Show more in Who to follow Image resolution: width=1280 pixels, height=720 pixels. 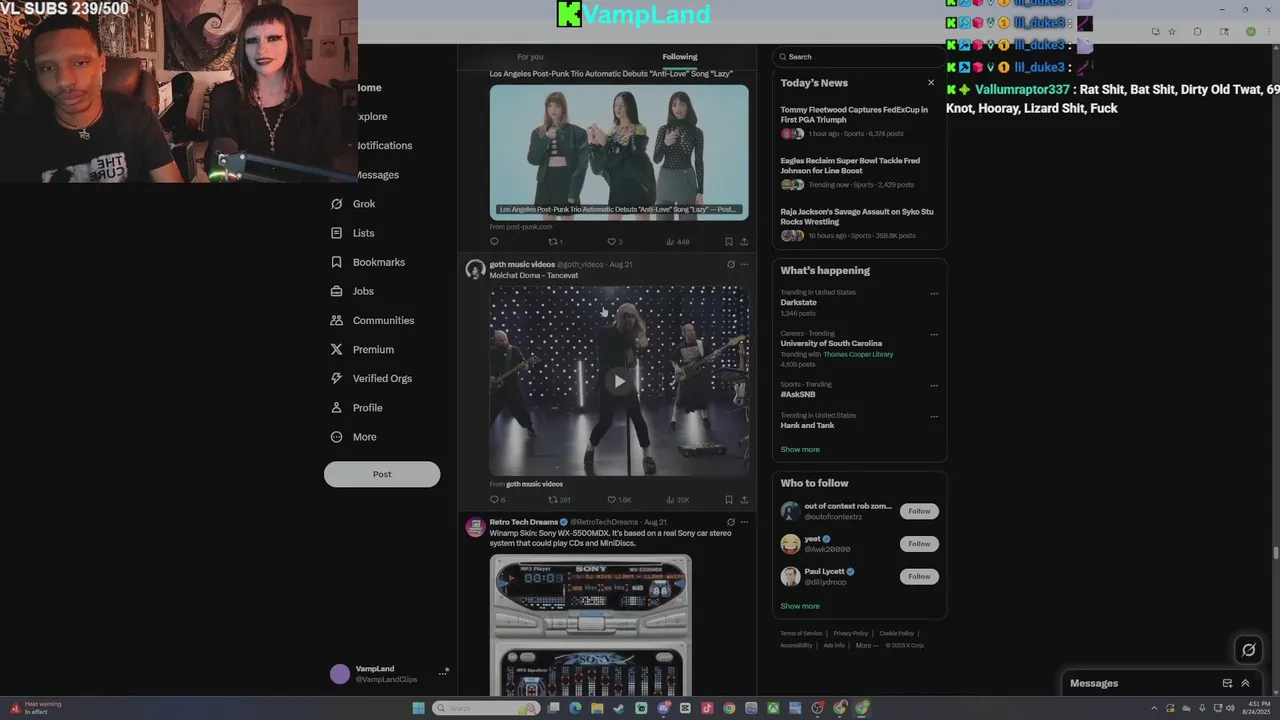click(x=800, y=606)
